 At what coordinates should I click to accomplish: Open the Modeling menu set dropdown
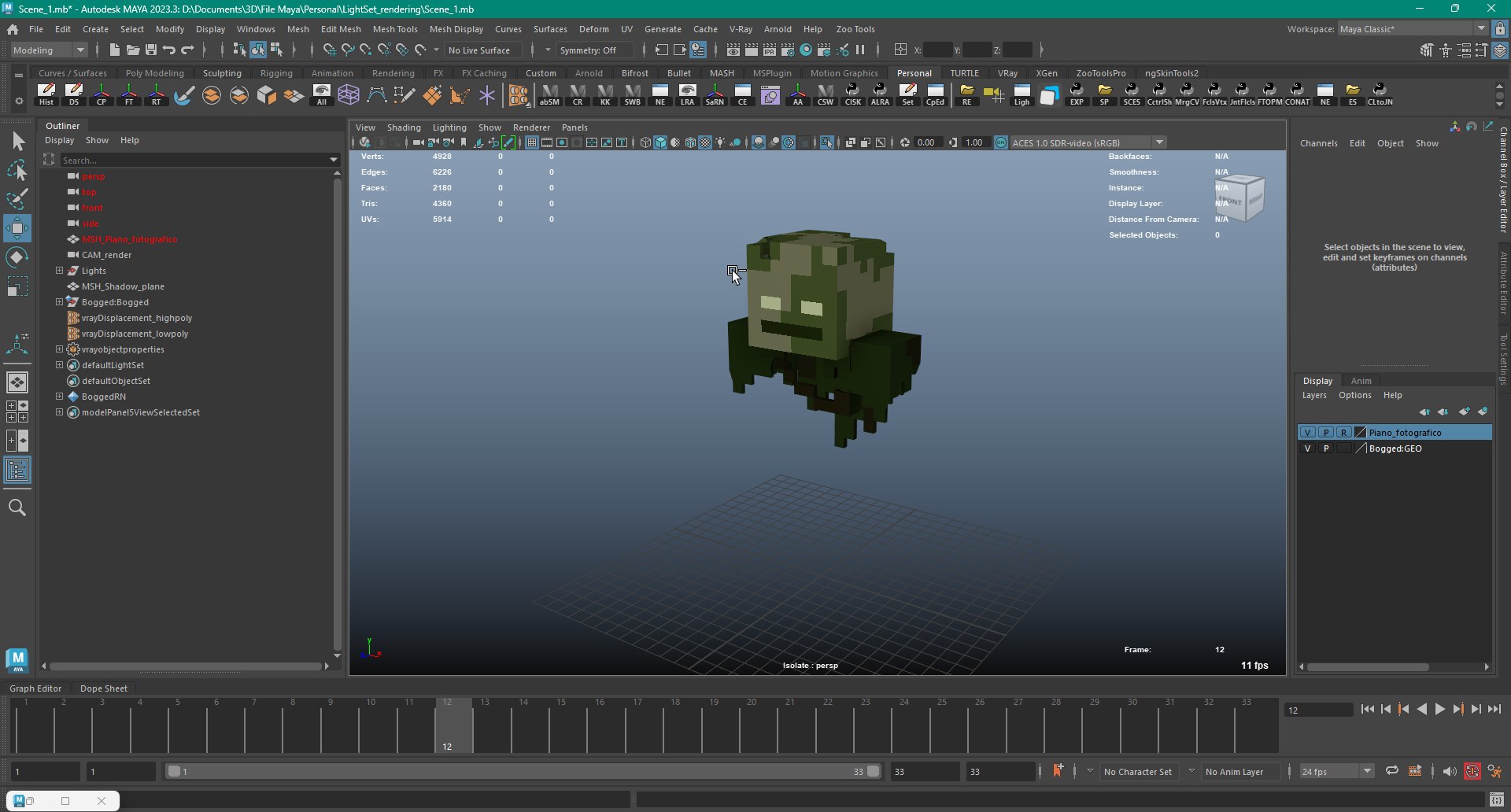click(50, 50)
